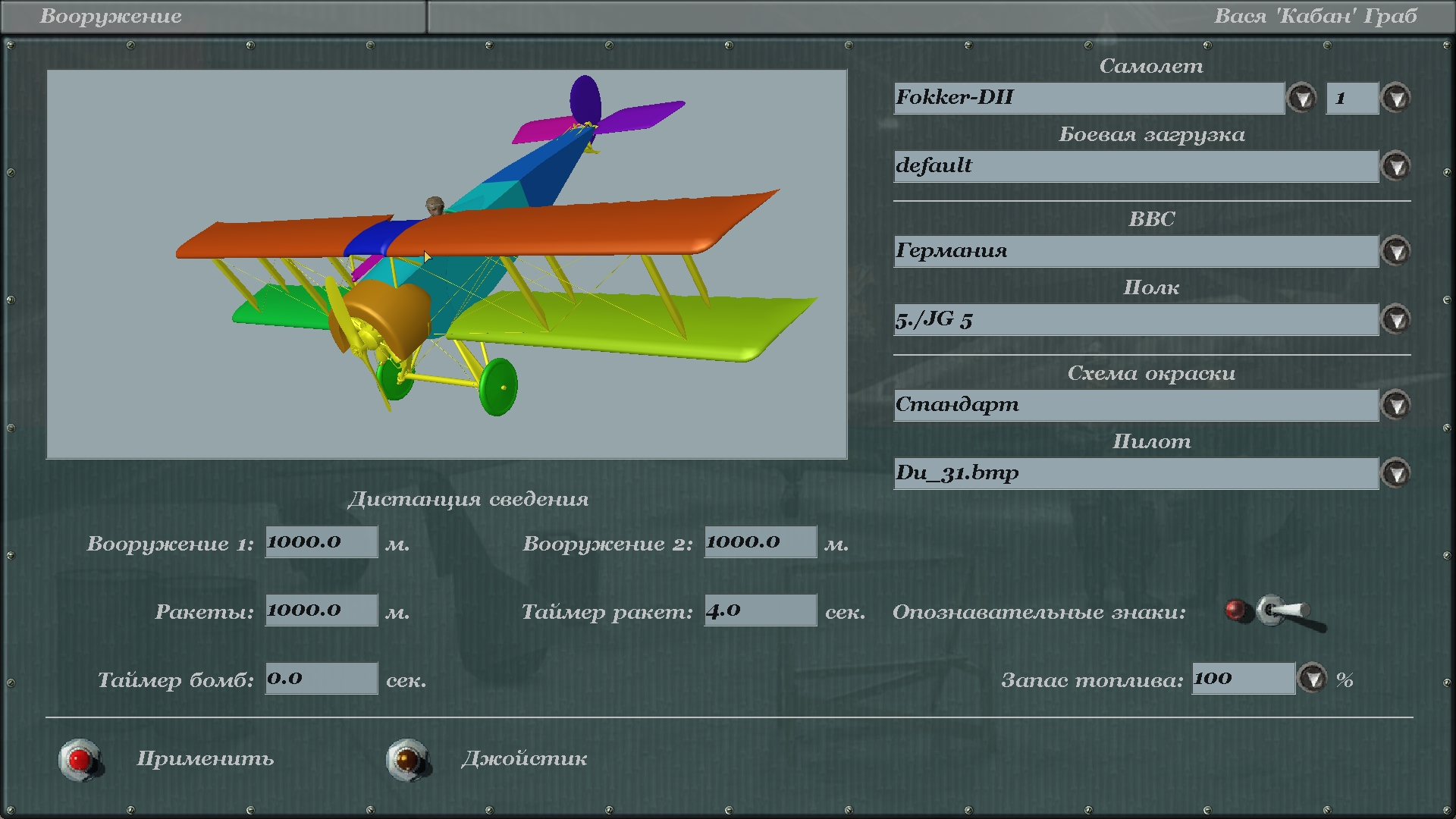Click the Таймер бомб input field
Screen dimensions: 1456x819
[321, 679]
